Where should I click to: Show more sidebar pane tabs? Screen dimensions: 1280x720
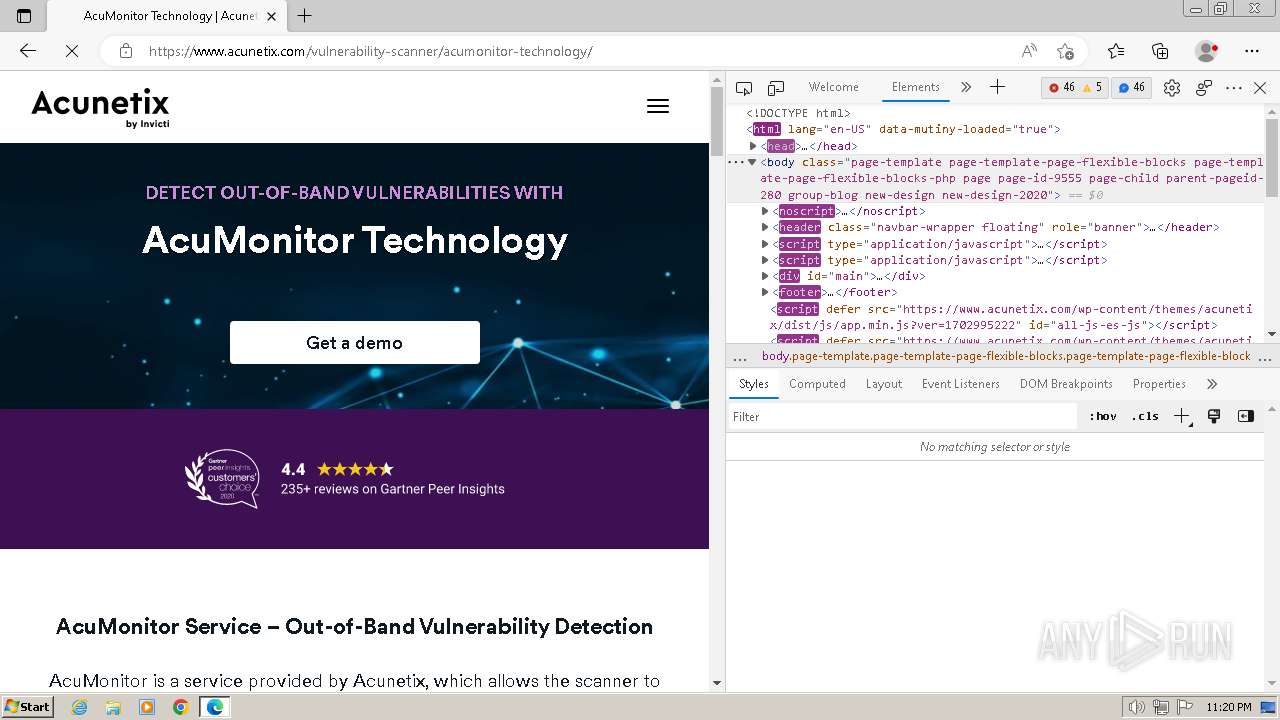[1212, 384]
